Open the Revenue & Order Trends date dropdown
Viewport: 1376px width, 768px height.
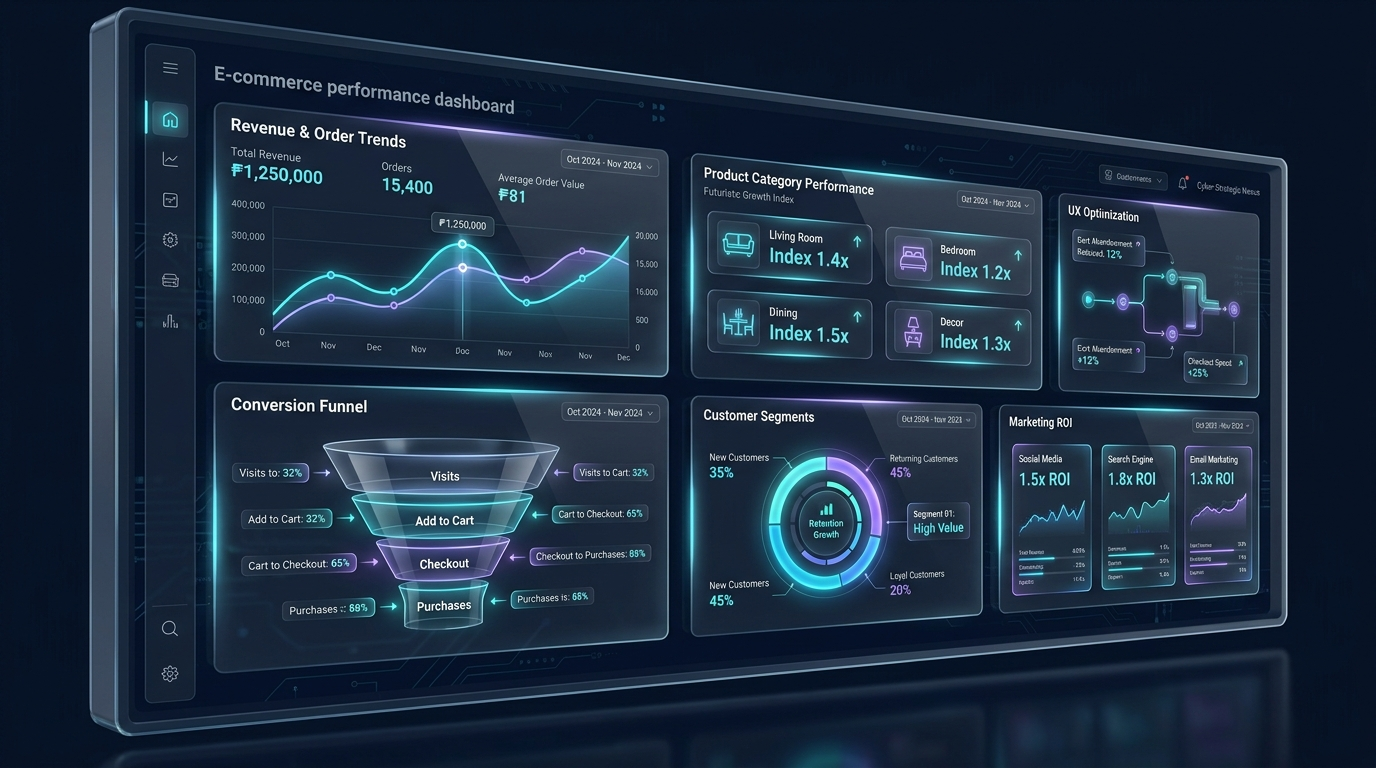610,163
